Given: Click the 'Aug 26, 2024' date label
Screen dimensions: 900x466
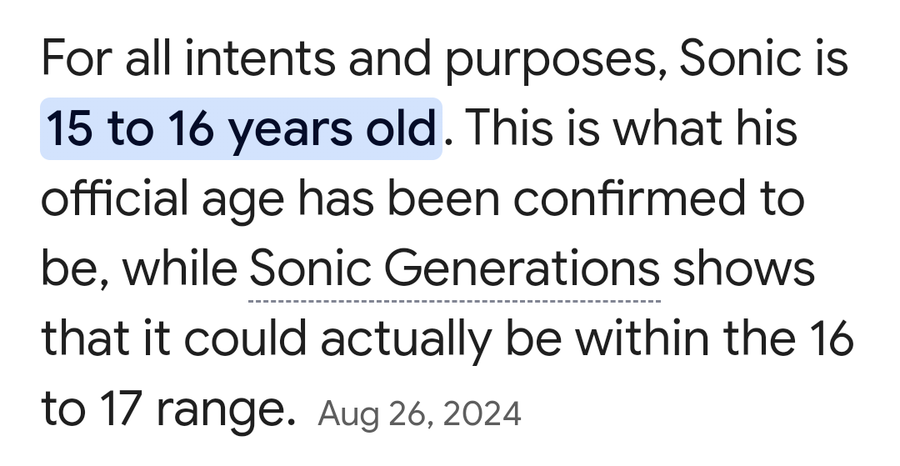Looking at the screenshot, I should 419,414.
